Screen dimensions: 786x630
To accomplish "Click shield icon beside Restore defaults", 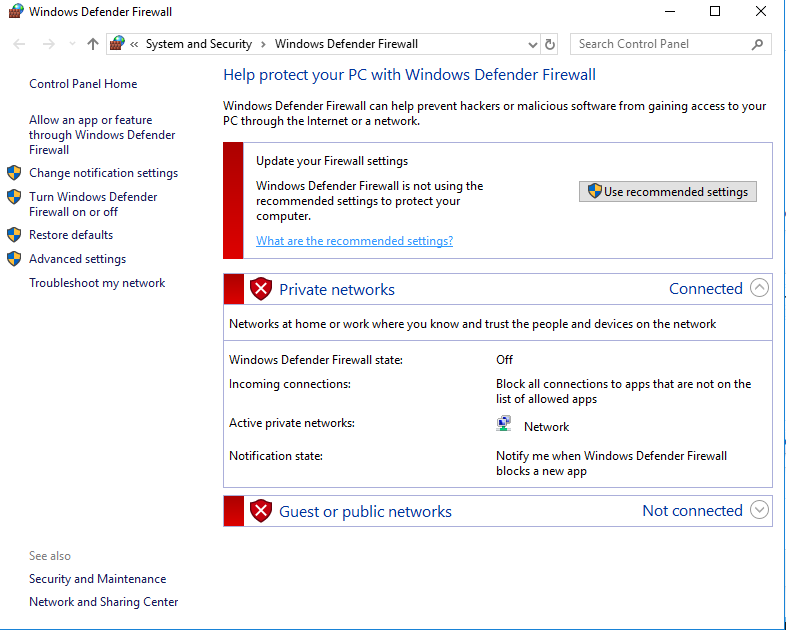I will pos(14,235).
